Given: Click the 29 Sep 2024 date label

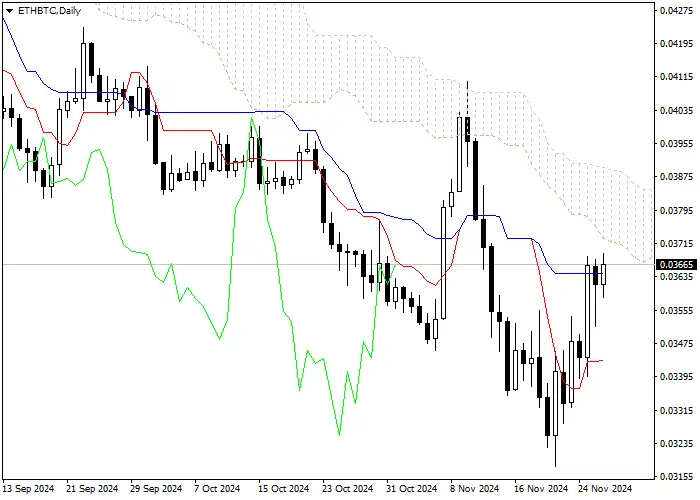Looking at the screenshot, I should tap(157, 489).
